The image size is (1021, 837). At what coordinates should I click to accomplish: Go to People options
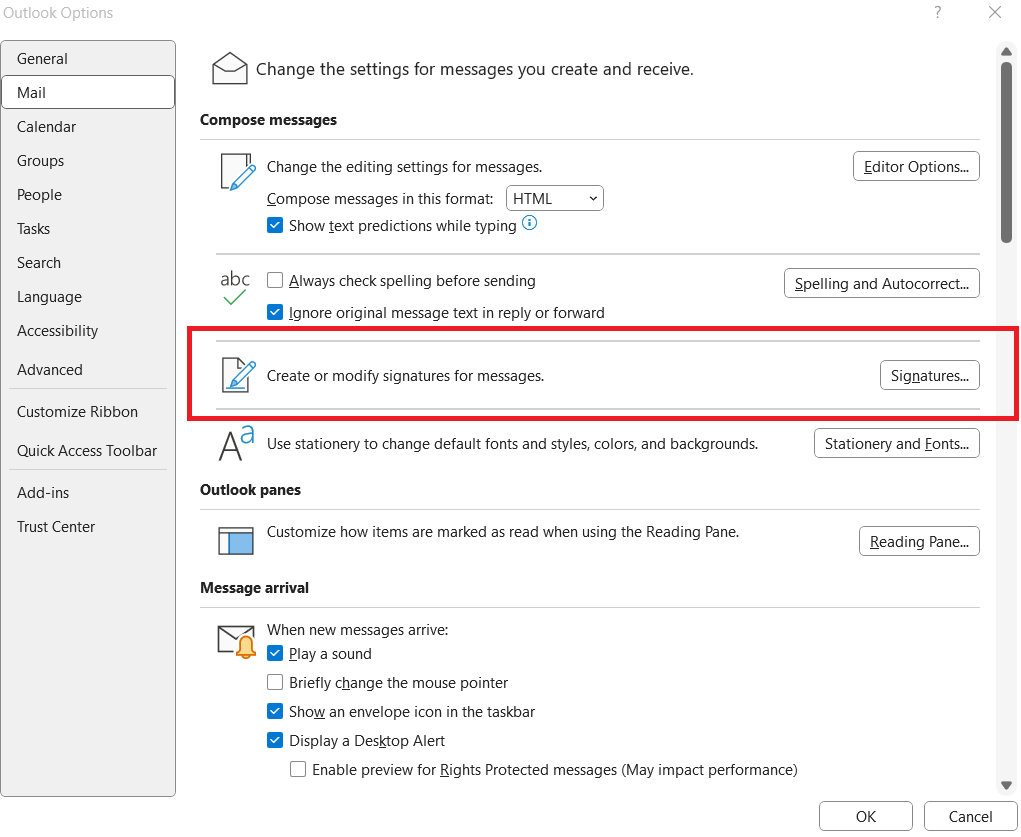88,195
